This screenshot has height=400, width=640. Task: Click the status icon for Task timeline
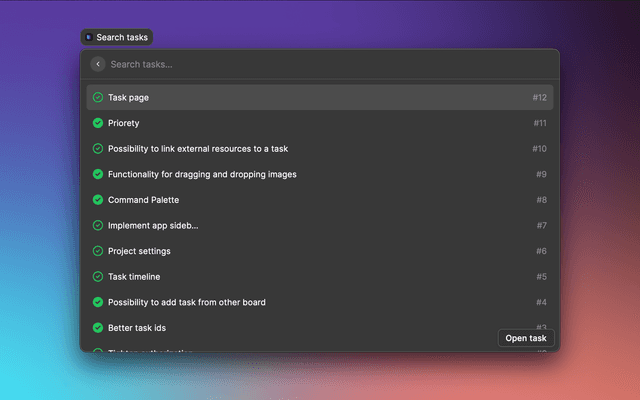(98, 277)
